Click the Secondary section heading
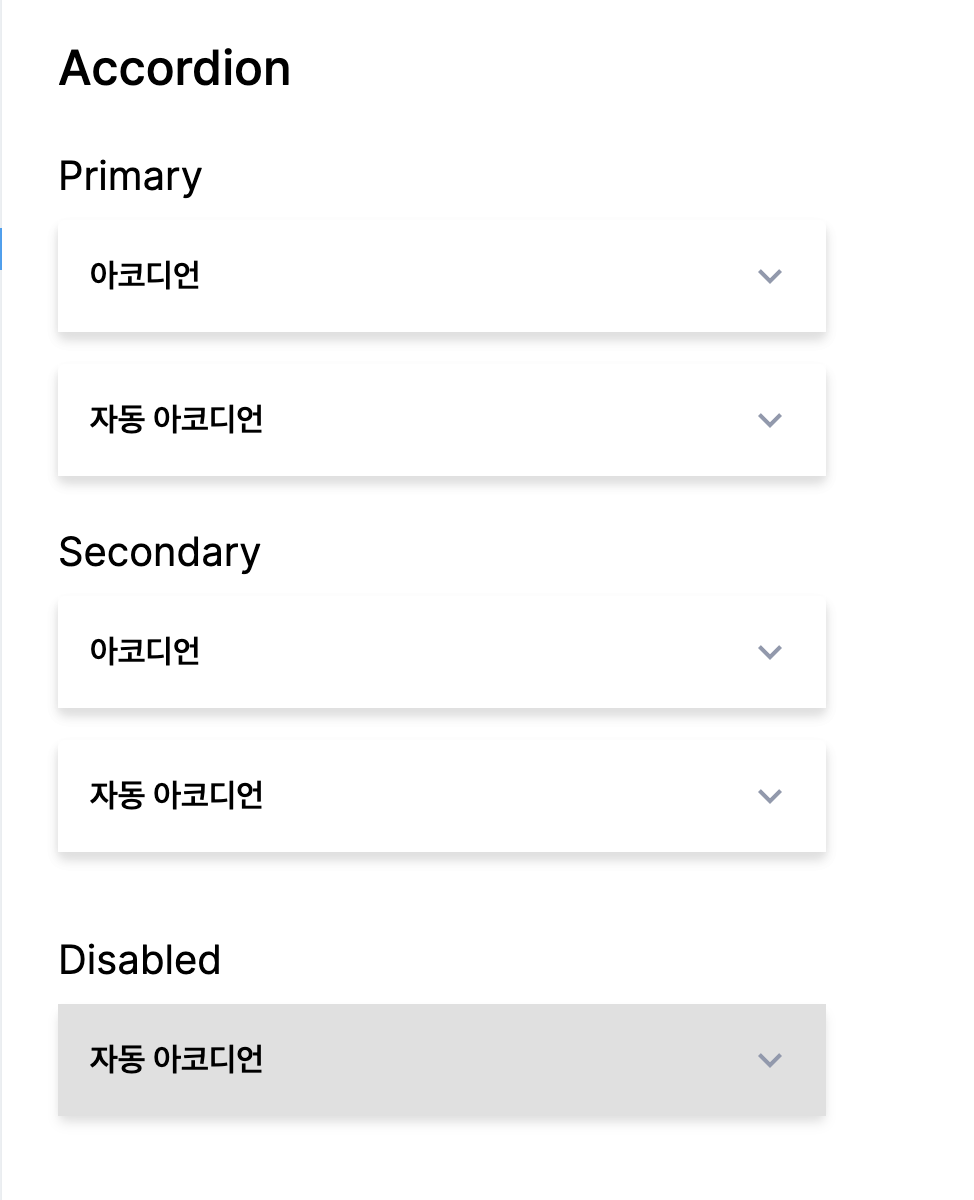Viewport: 974px width, 1200px height. click(159, 552)
